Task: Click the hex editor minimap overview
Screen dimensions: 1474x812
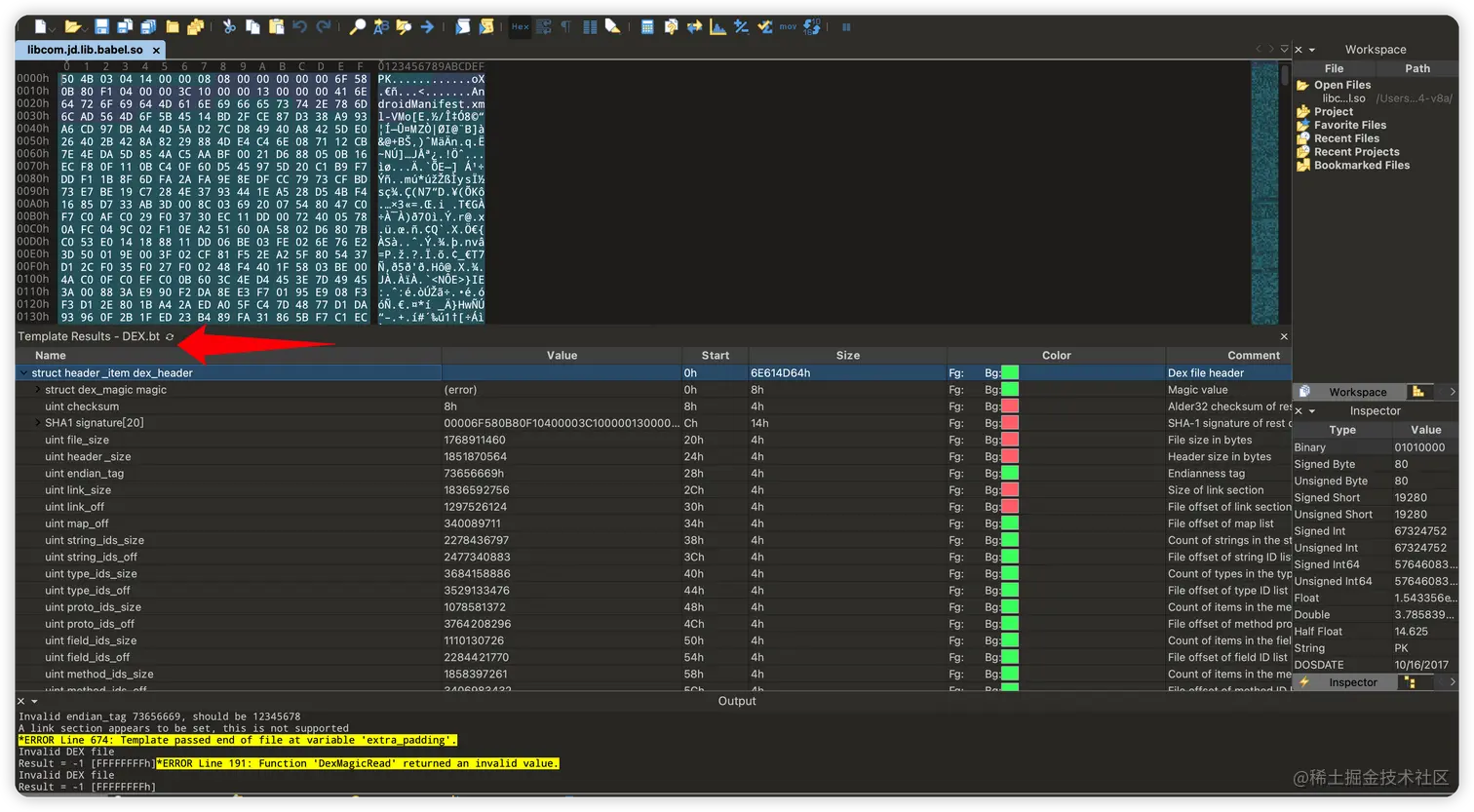Action: tap(1264, 192)
